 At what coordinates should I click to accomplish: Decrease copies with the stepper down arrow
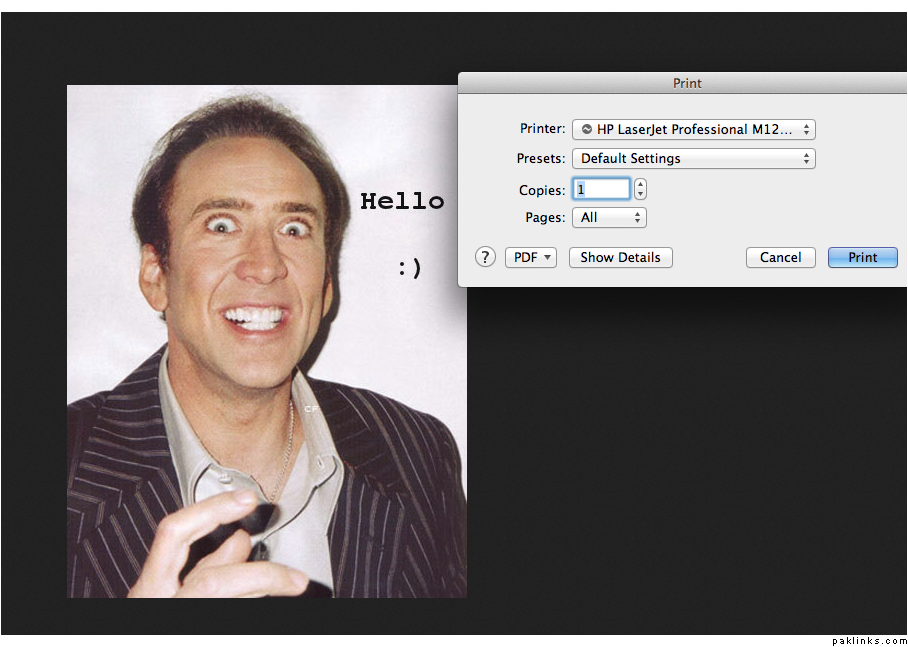(x=640, y=194)
